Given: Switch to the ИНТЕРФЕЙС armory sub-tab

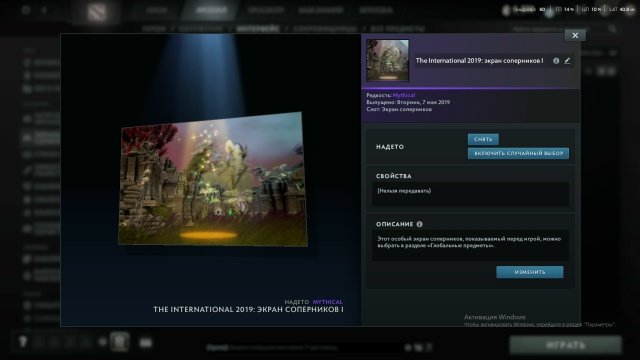Looking at the screenshot, I should [x=258, y=29].
